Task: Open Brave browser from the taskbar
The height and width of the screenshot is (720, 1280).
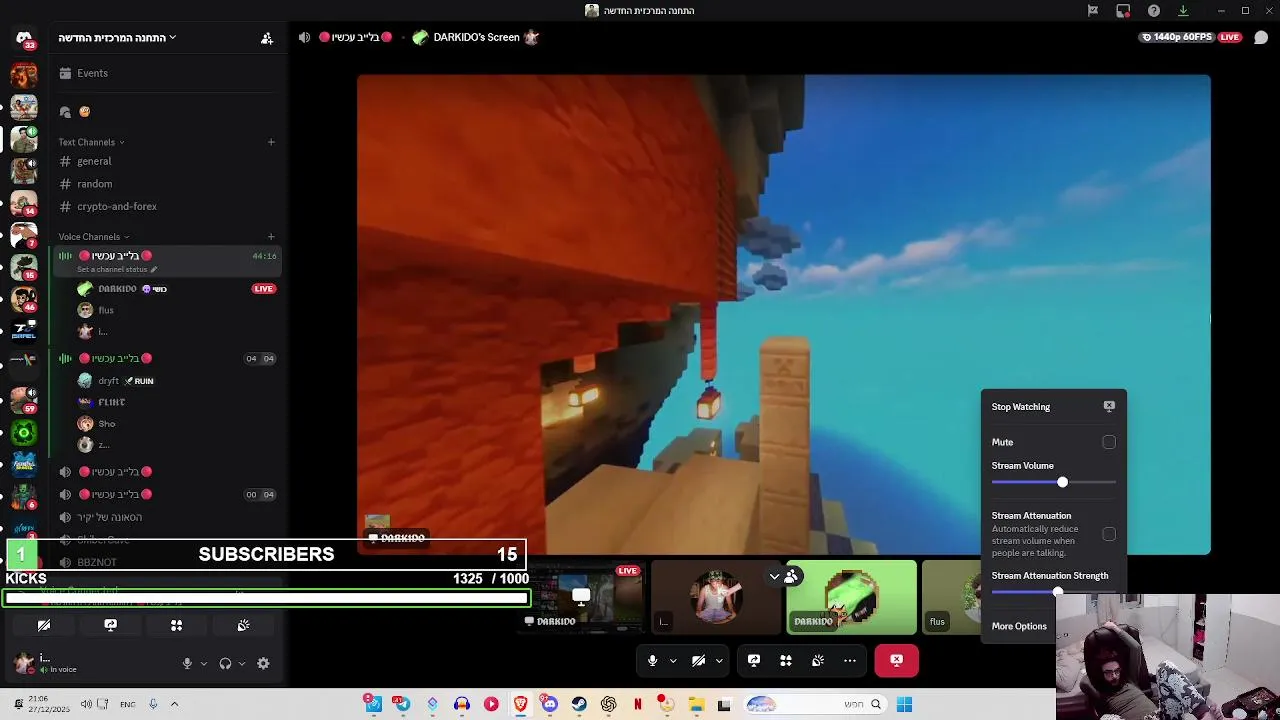Action: tap(520, 704)
